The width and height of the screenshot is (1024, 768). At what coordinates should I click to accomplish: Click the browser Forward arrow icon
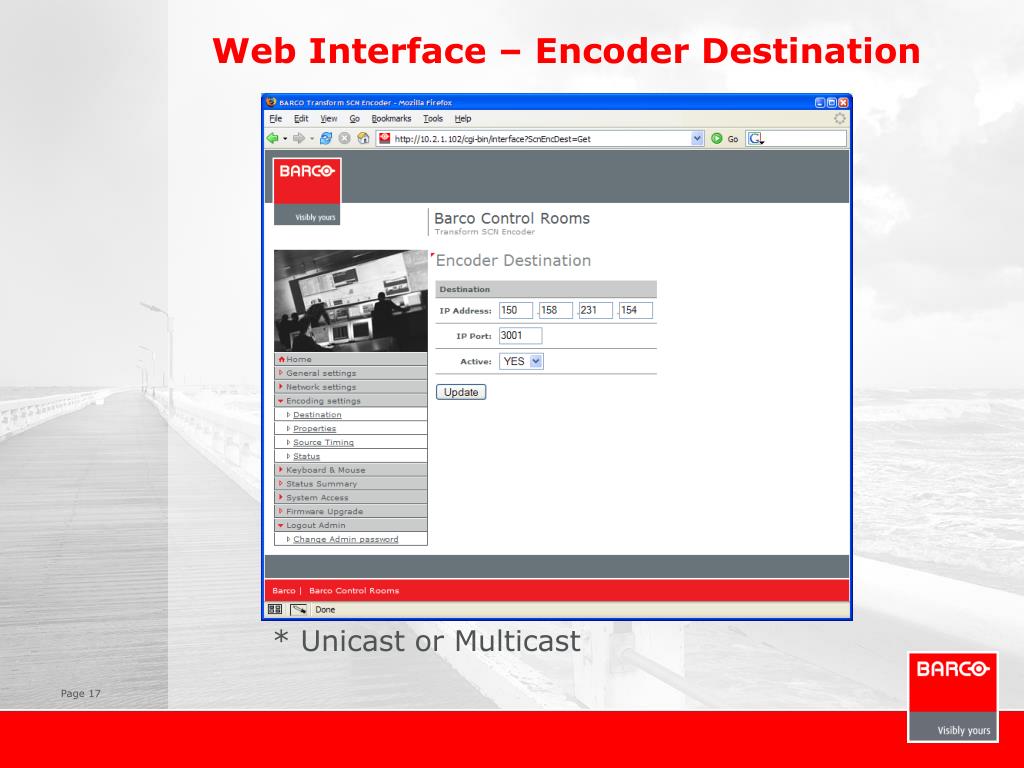[x=299, y=138]
